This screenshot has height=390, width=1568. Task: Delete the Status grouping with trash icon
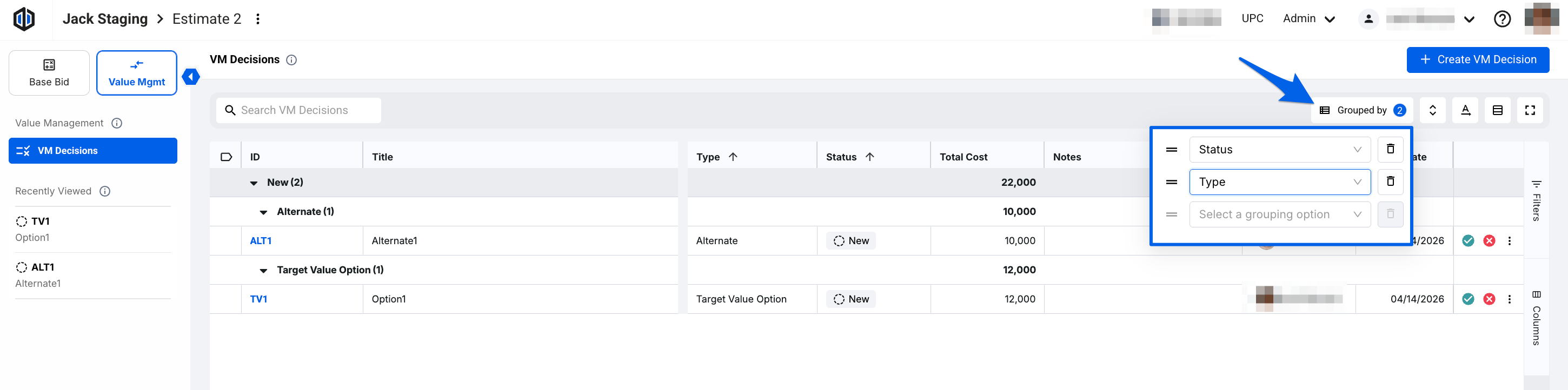coord(1390,149)
